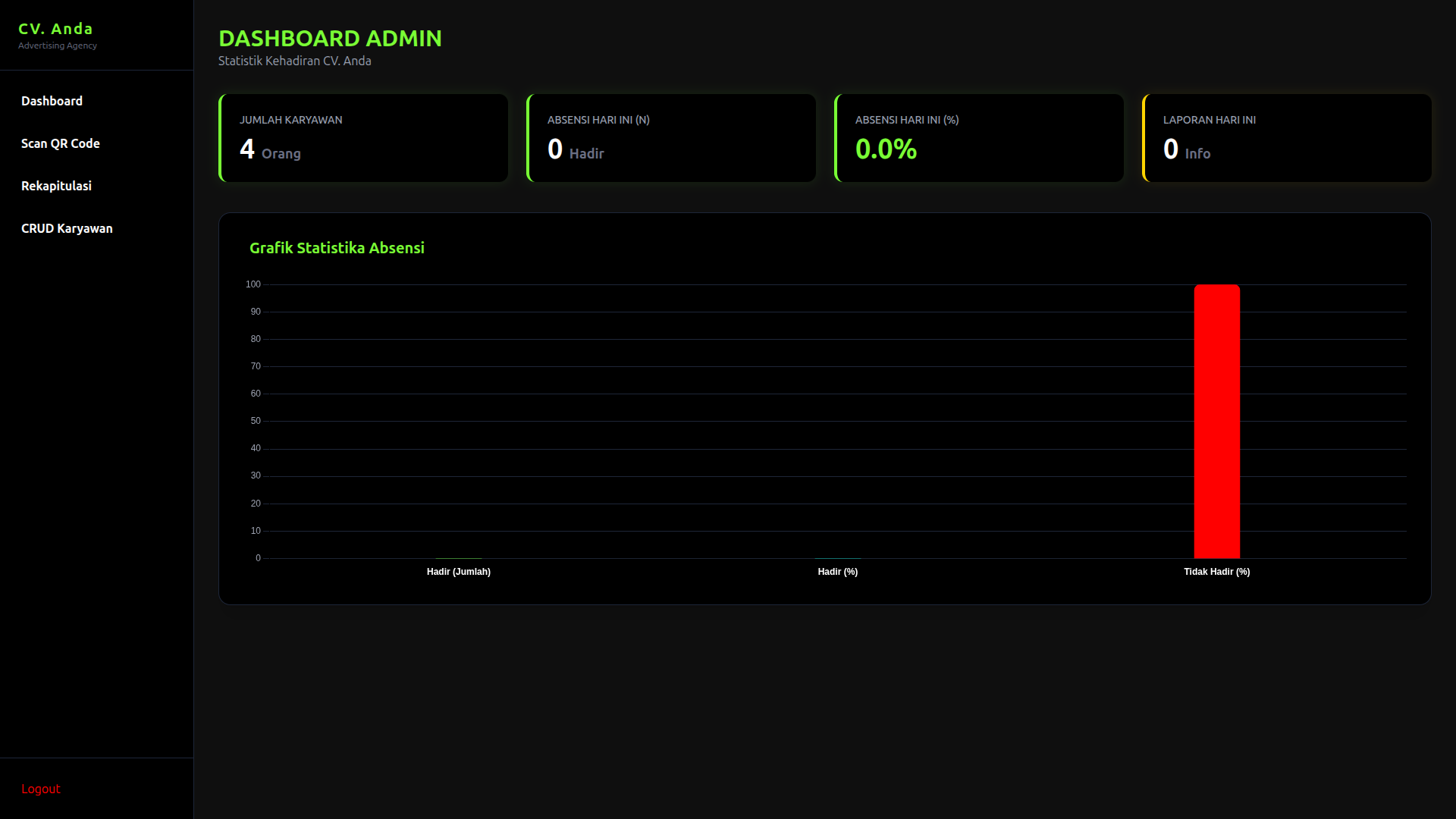The image size is (1456, 819).
Task: Click the Hadir (%) axis label
Action: [838, 572]
